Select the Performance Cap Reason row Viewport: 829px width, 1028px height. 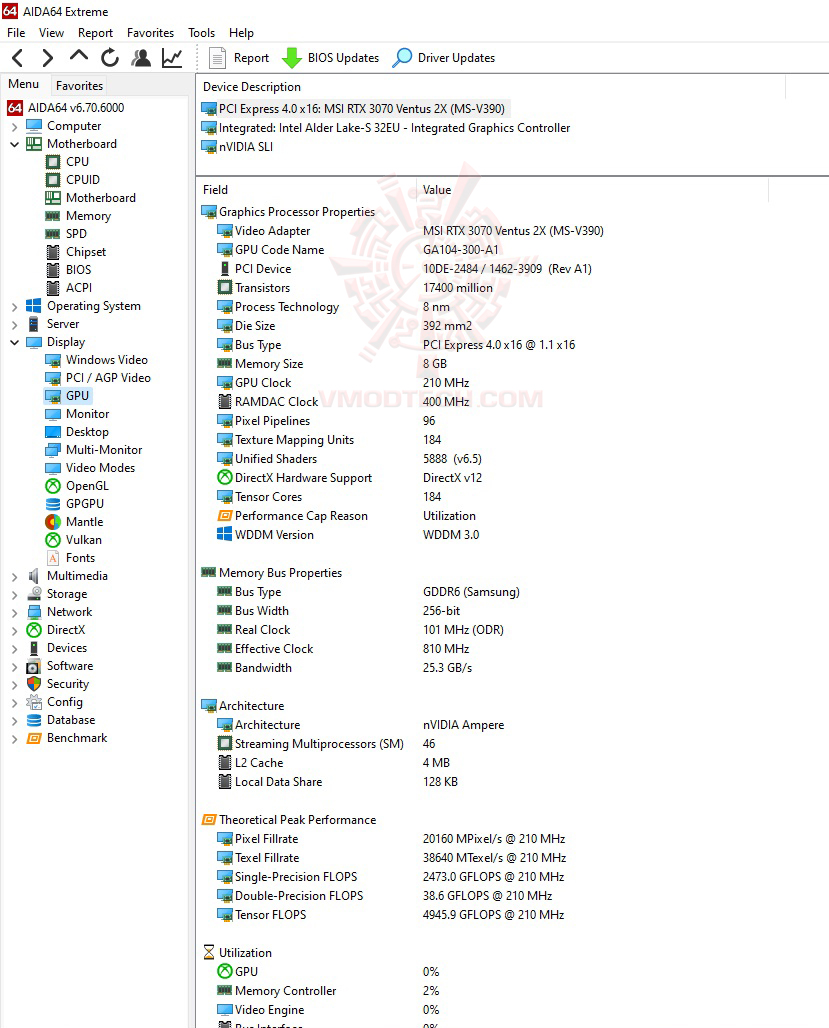(x=346, y=516)
